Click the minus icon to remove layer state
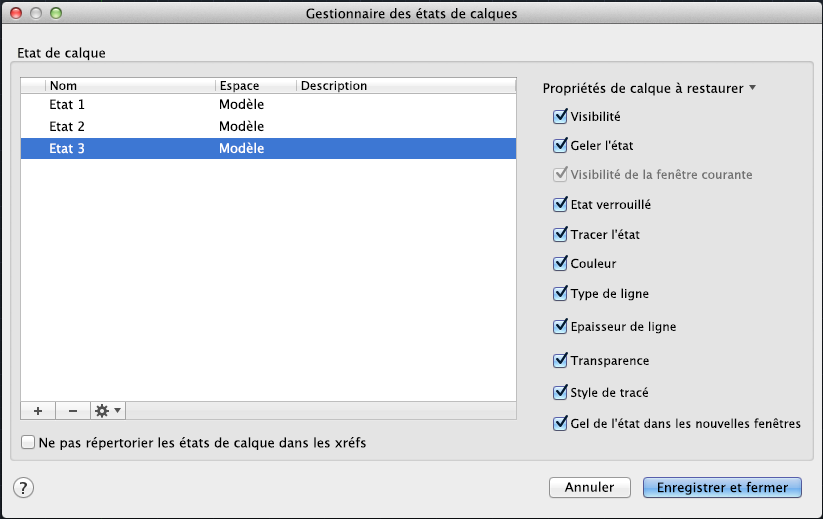Viewport: 823px width, 519px height. [72, 410]
